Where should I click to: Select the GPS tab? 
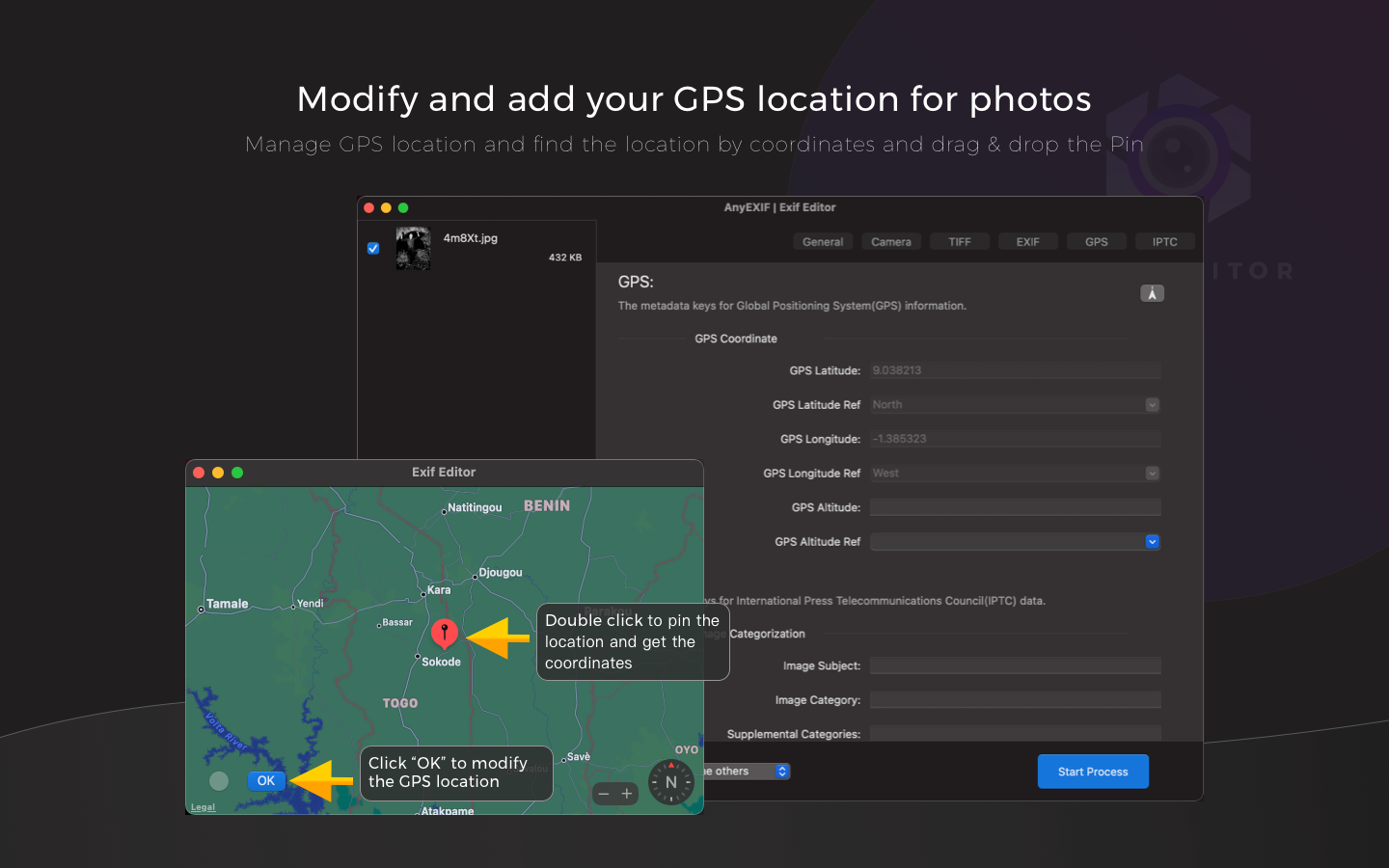[x=1097, y=242]
